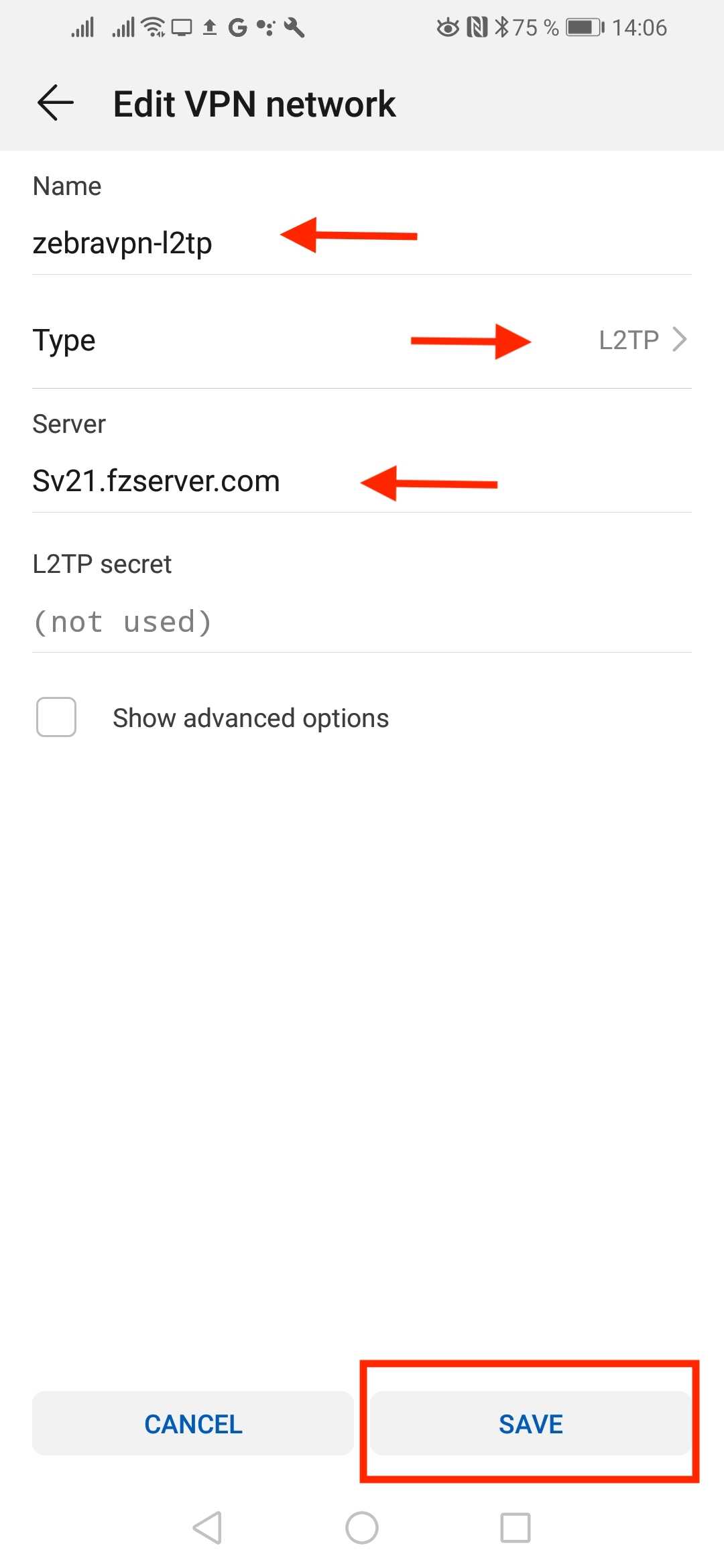Tap the Bluetooth status bar icon

click(502, 27)
